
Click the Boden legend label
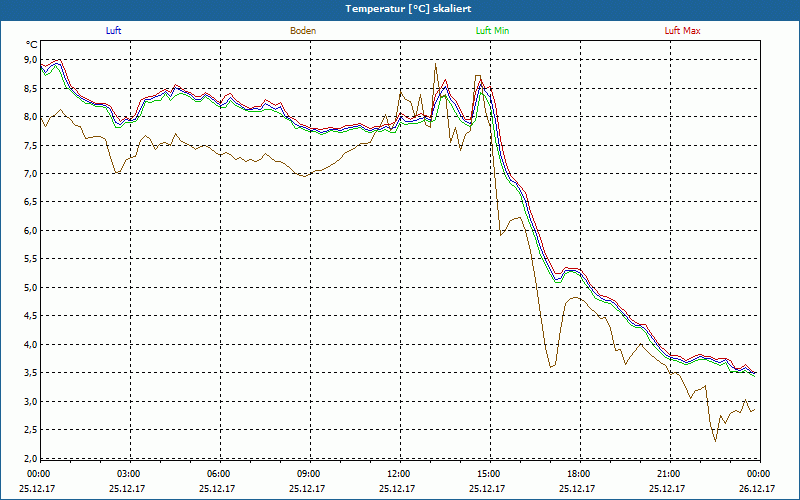(x=303, y=31)
